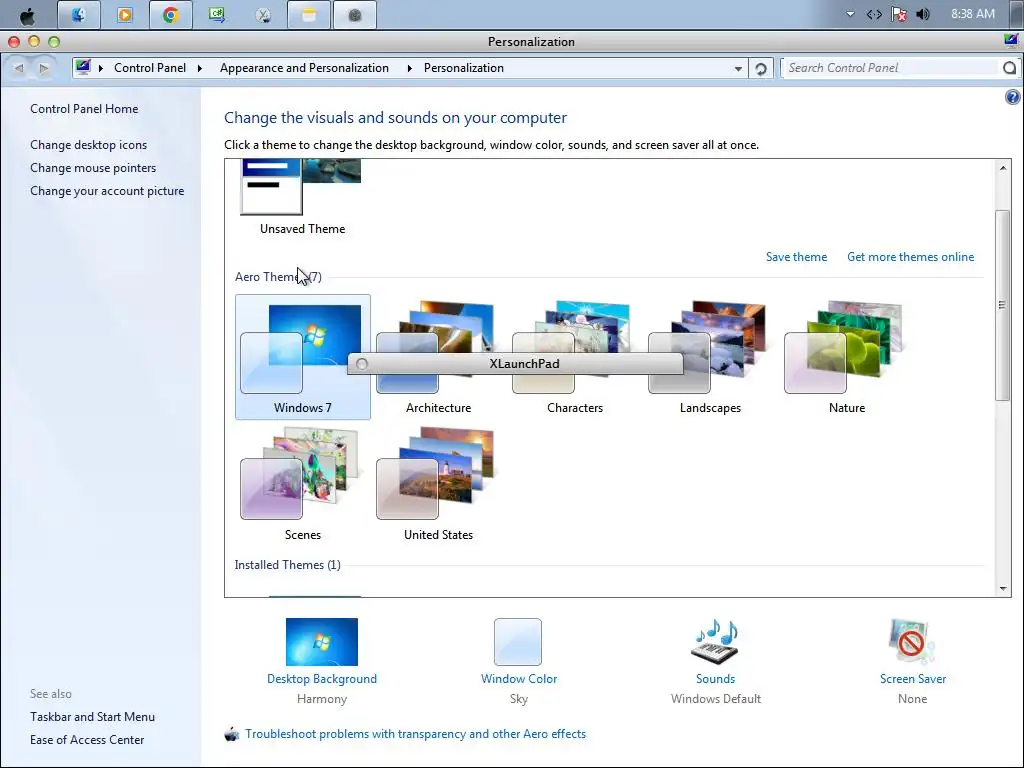The width and height of the screenshot is (1024, 768).
Task: Click the 8:38 AM clock
Action: click(973, 14)
